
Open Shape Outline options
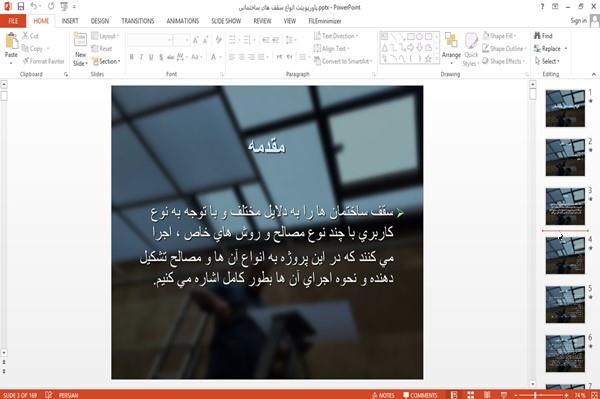504,49
